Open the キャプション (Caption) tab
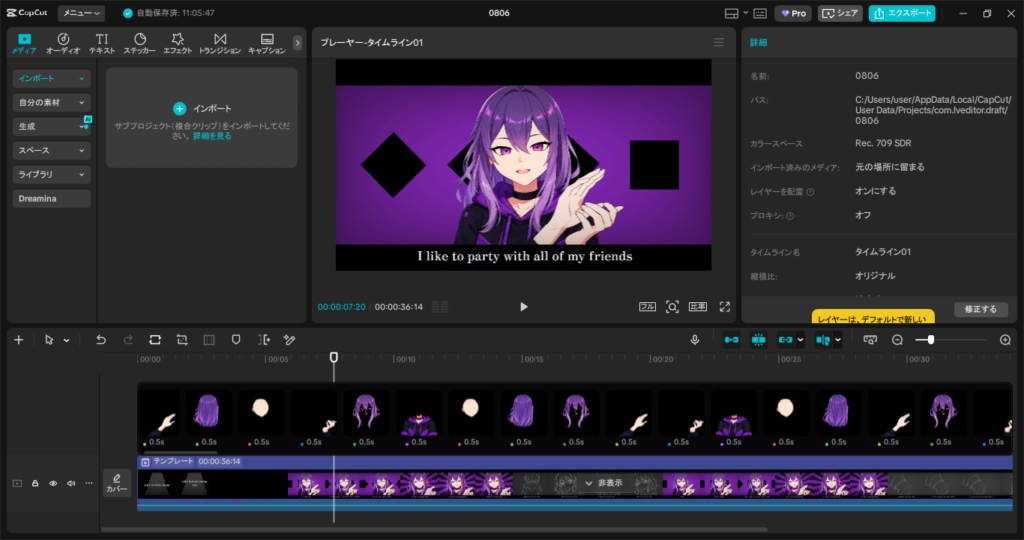Screen dimensions: 1024x540 [x=266, y=43]
